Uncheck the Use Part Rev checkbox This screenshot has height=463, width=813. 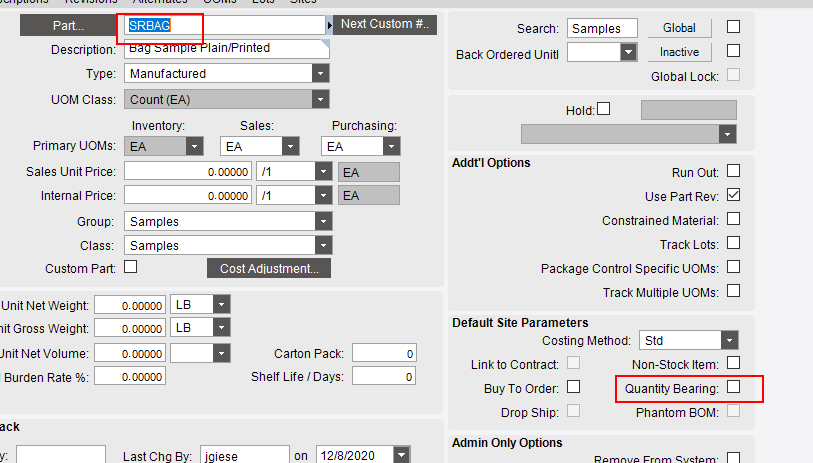click(733, 195)
